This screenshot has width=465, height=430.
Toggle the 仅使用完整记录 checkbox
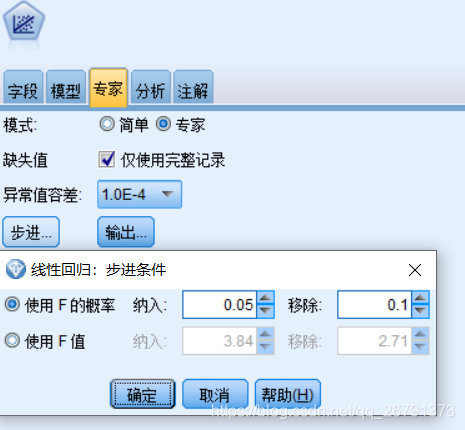pyautogui.click(x=107, y=159)
